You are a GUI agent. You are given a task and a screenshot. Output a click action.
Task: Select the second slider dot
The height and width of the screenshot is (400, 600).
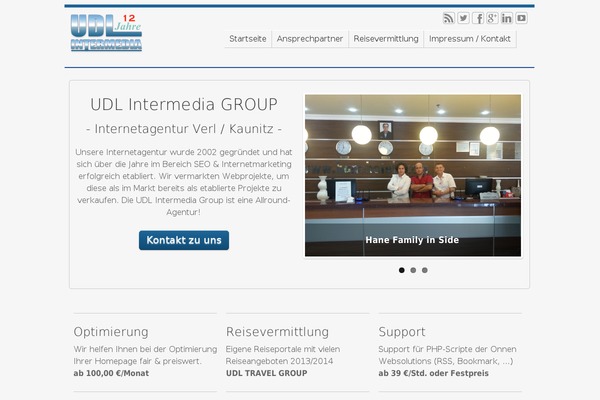click(x=413, y=270)
